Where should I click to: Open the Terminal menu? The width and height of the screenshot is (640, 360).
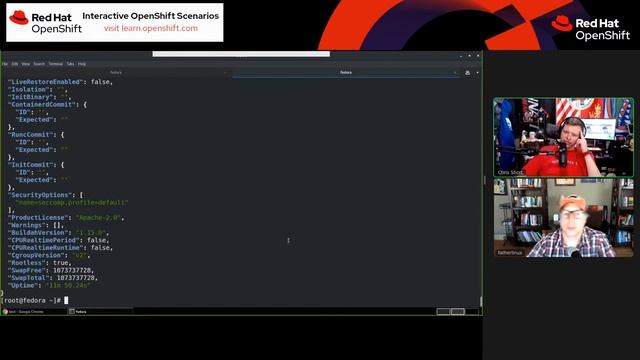56,64
